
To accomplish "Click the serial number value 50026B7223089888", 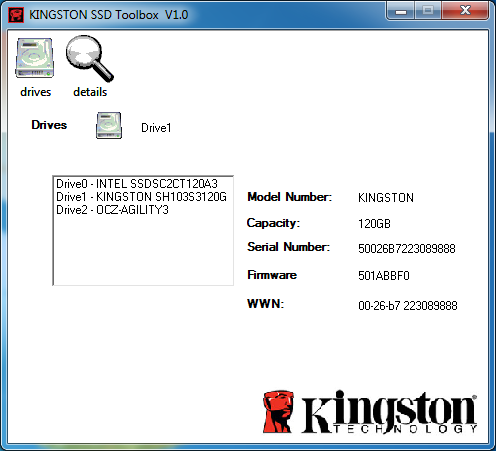I will click(x=407, y=249).
